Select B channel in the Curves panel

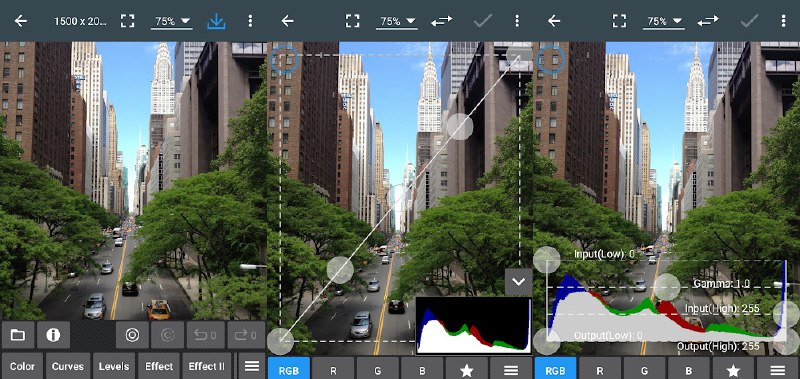(x=422, y=371)
